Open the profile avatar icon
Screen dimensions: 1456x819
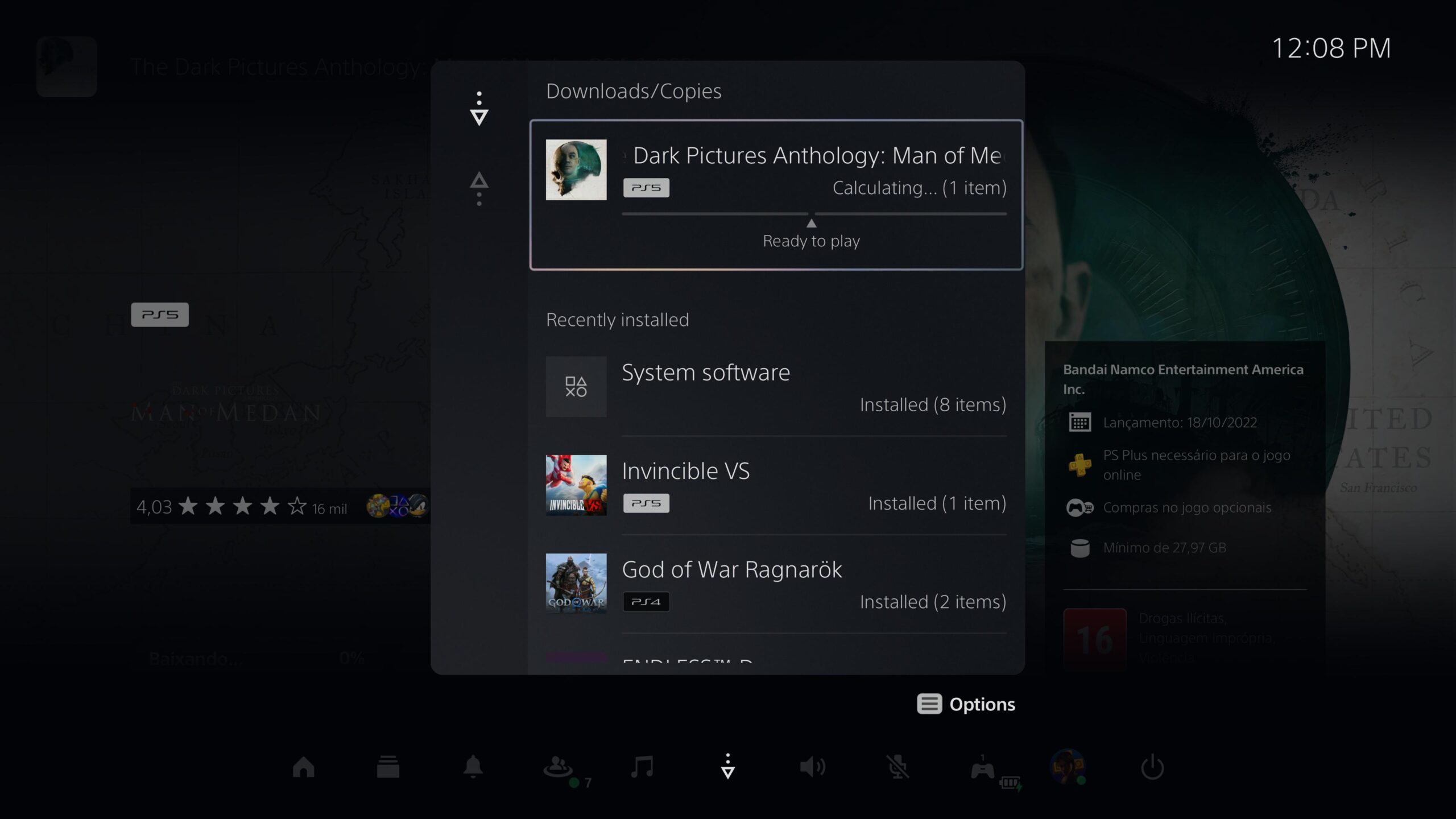(x=1067, y=767)
